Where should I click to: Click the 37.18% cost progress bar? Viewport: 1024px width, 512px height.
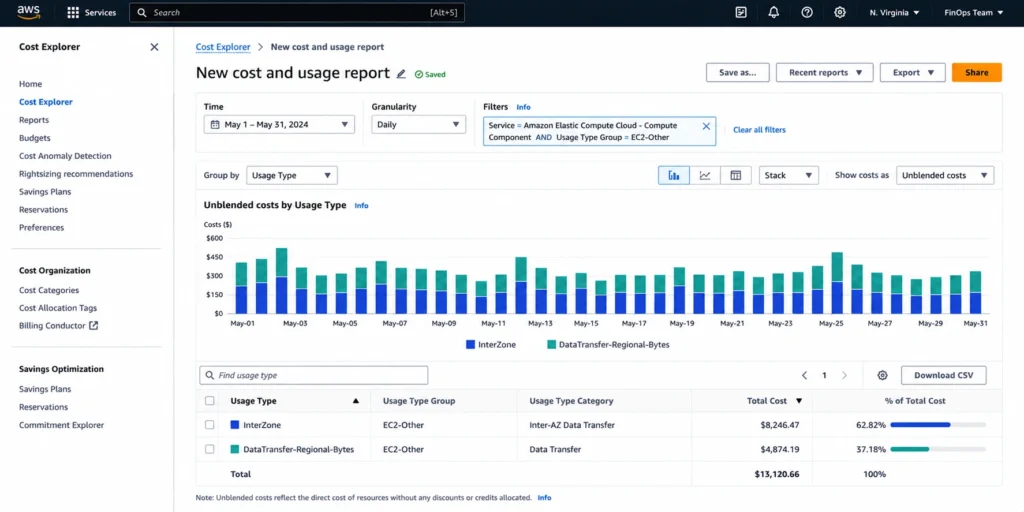click(938, 449)
